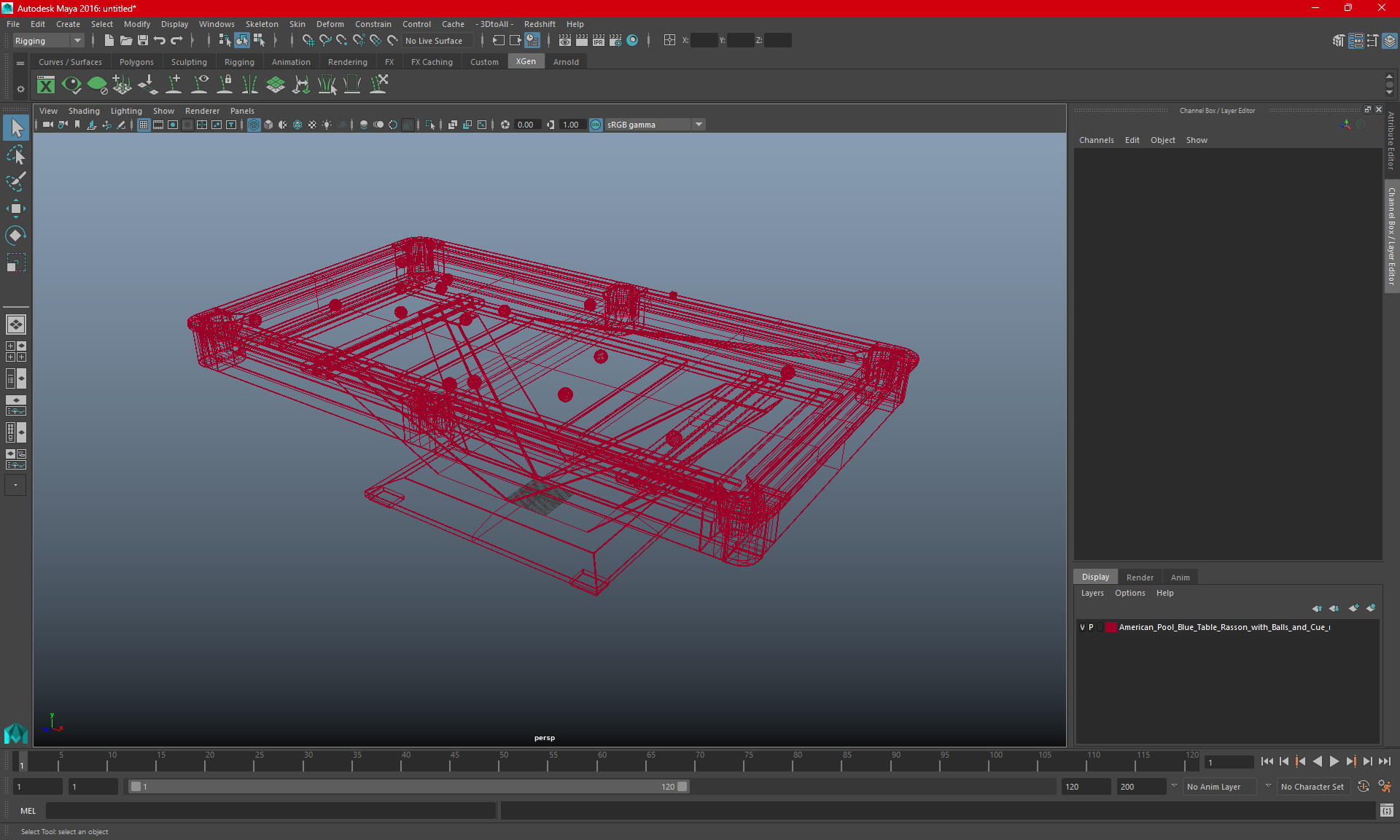Screen dimensions: 1400x840
Task: Choose the Move tool in toolbox
Action: click(x=16, y=209)
